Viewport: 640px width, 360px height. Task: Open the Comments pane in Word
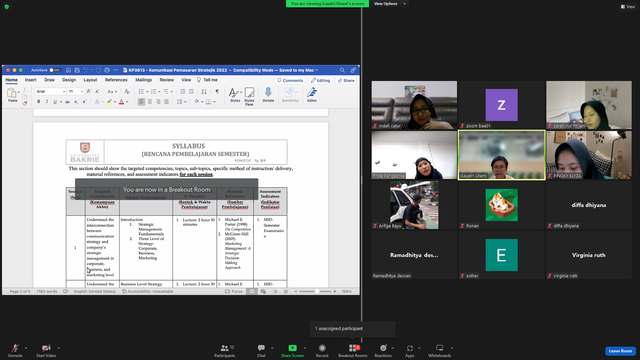(290, 80)
